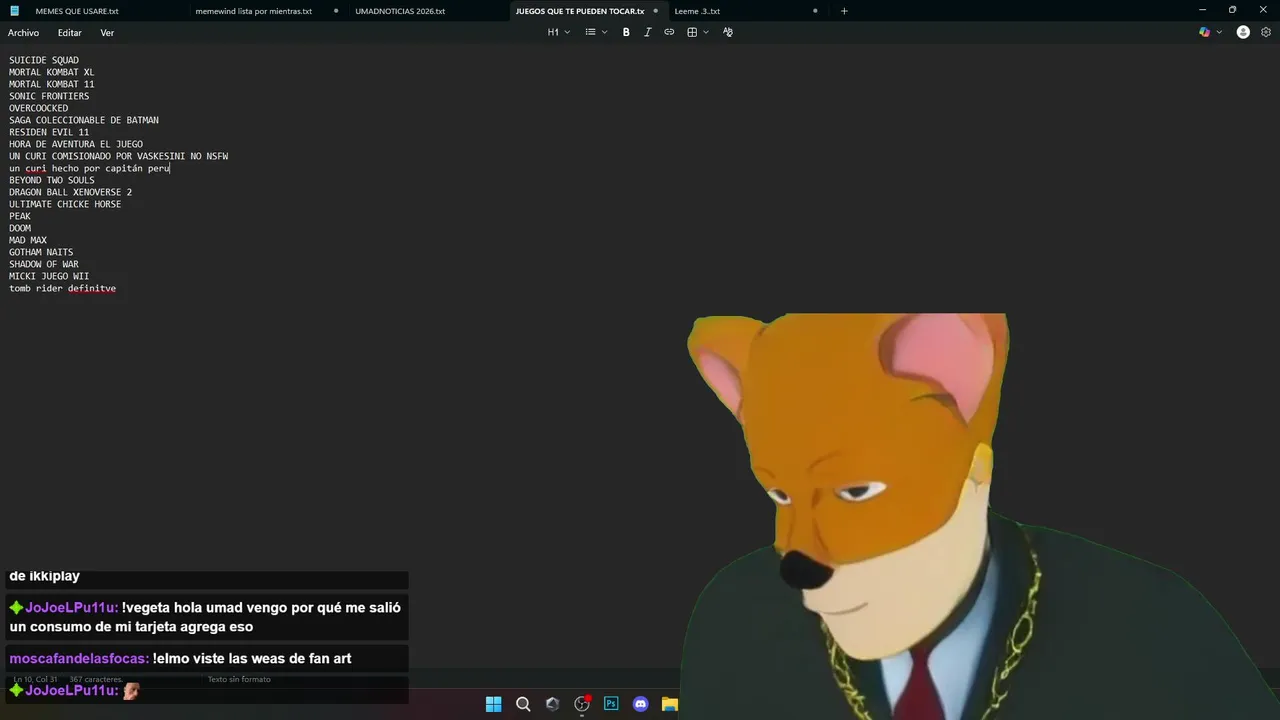The width and height of the screenshot is (1280, 720).
Task: Open Notepad settings gear
Action: tap(1266, 32)
